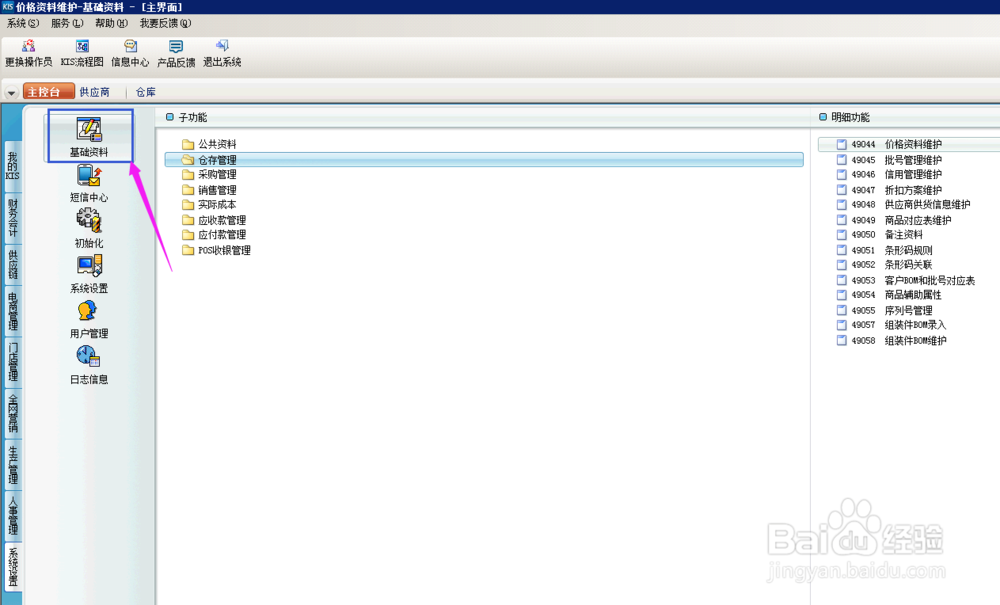Switch to the 供应商 tab
Viewport: 1000px width, 605px height.
click(x=94, y=92)
